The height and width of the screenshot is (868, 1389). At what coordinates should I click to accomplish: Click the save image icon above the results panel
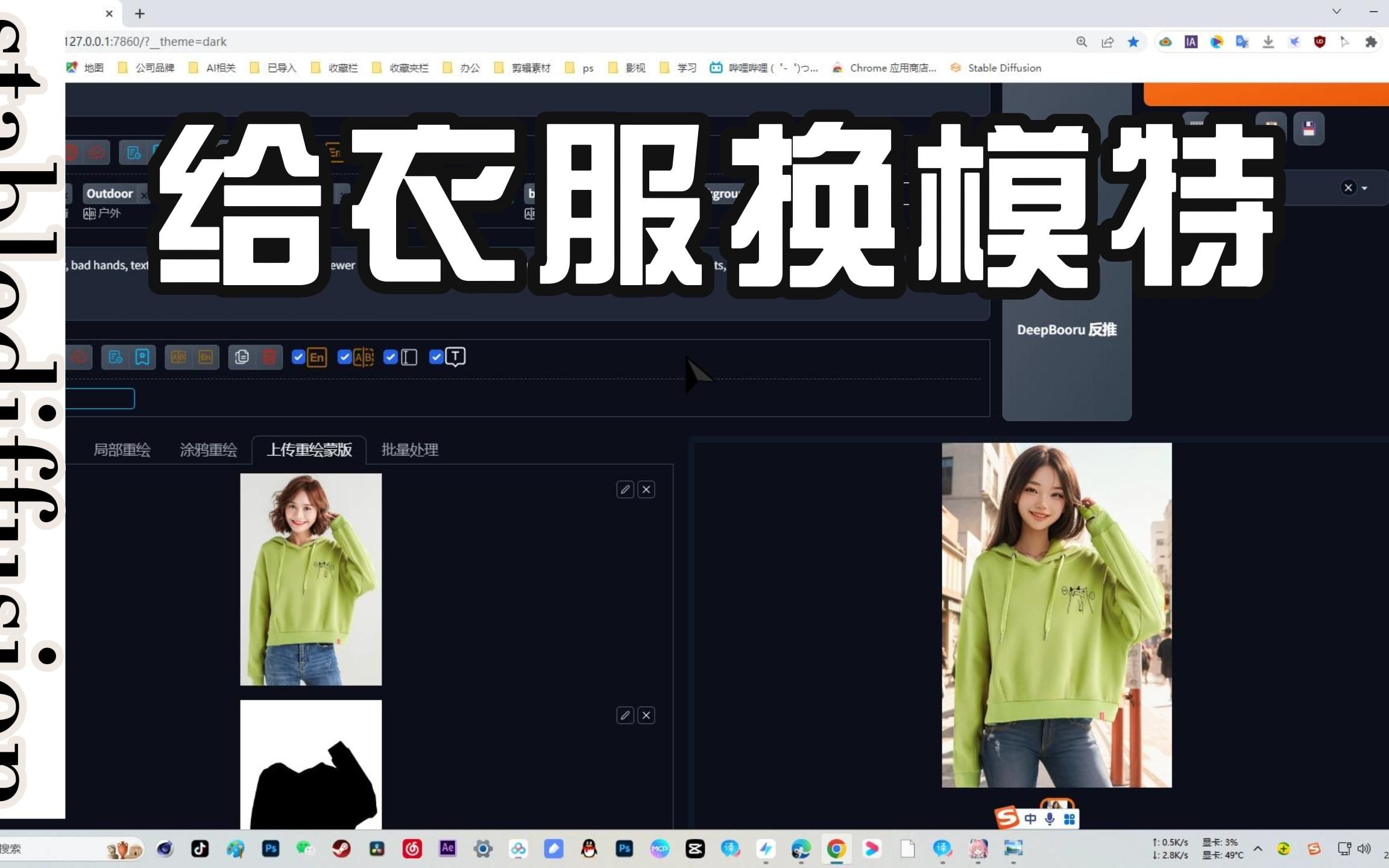click(x=1308, y=128)
